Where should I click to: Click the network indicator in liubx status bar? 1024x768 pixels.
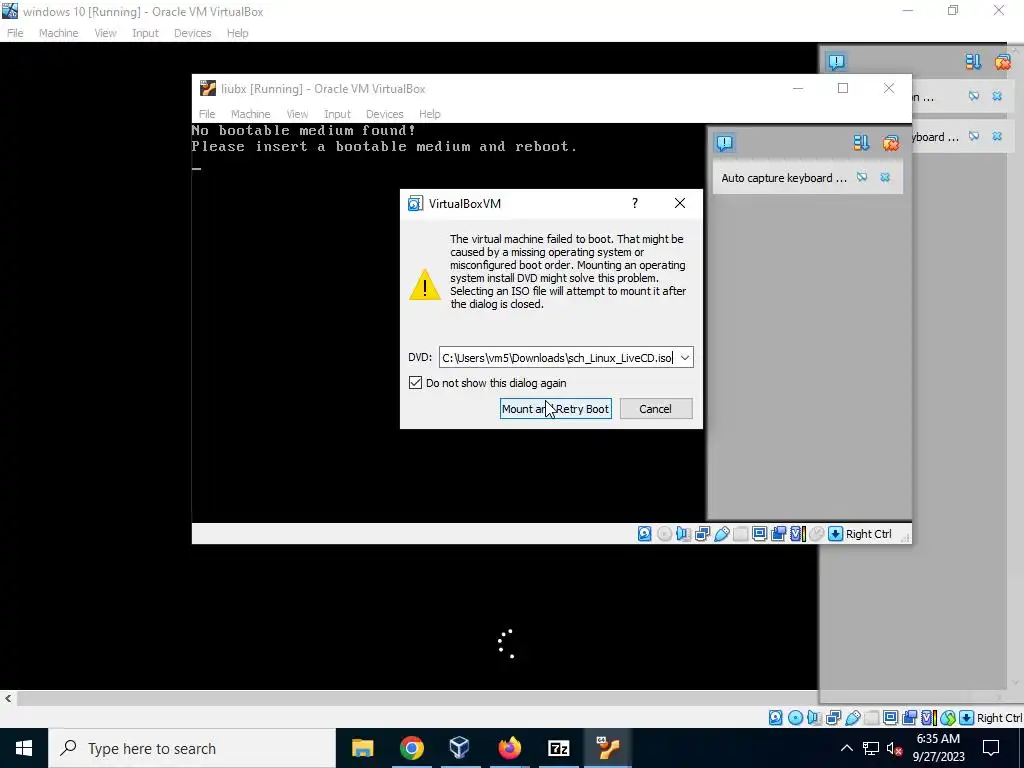tap(703, 534)
